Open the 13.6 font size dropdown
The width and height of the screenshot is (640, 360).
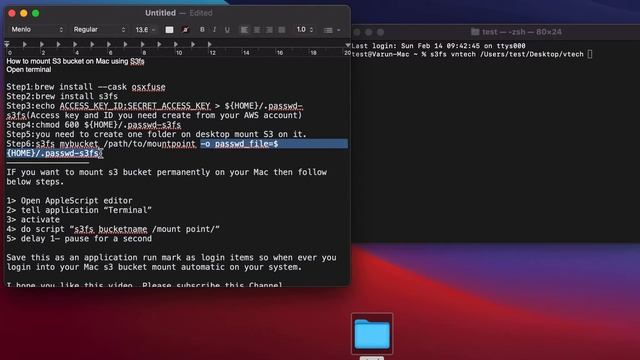[145, 30]
